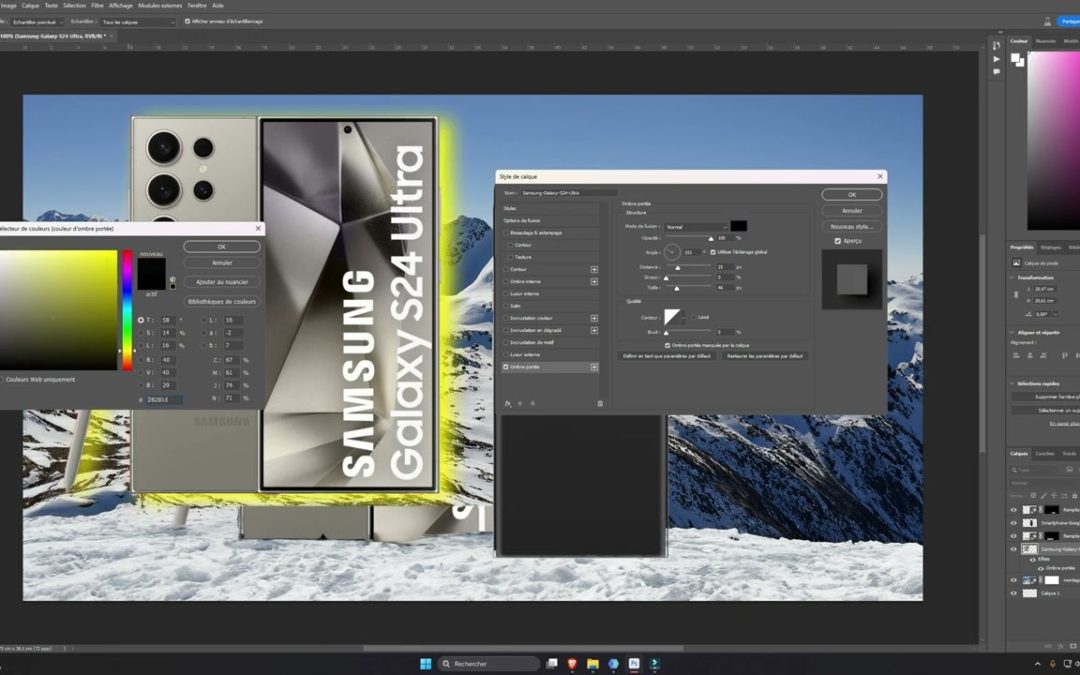1080x675 pixels.
Task: Click the trash delete-effect icon in Style de calque
Action: (600, 404)
